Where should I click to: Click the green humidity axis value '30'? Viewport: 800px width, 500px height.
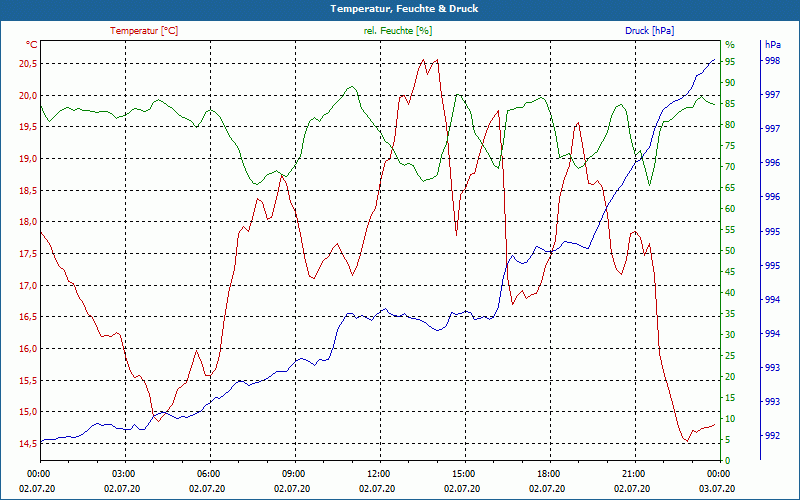click(x=730, y=335)
